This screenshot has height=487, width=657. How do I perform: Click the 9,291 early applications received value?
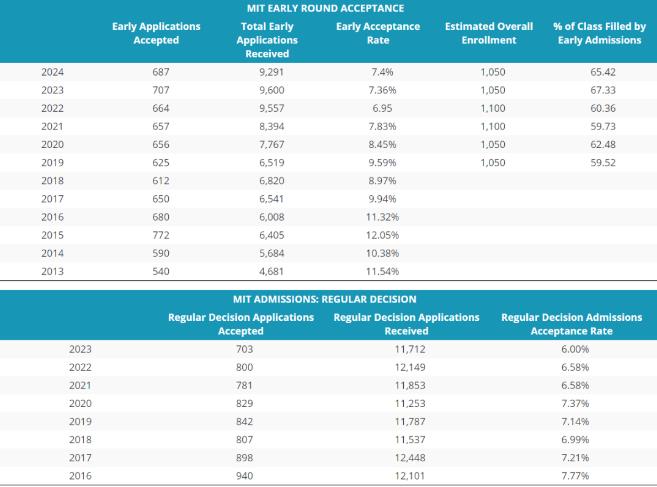272,72
